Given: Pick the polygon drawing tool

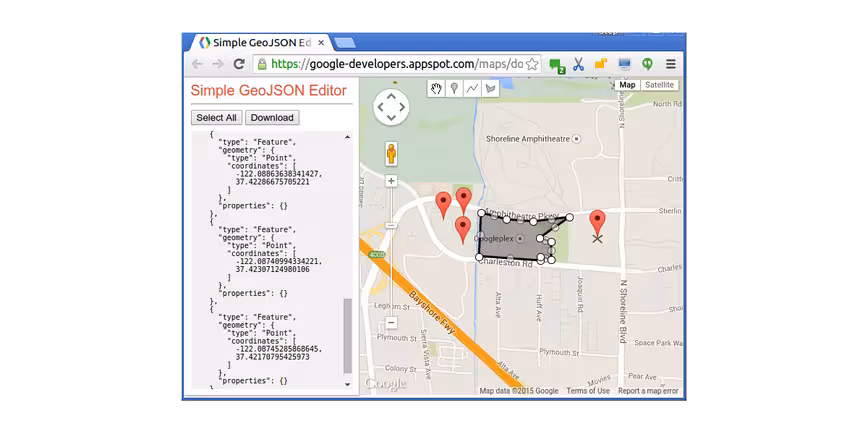Looking at the screenshot, I should tap(490, 89).
